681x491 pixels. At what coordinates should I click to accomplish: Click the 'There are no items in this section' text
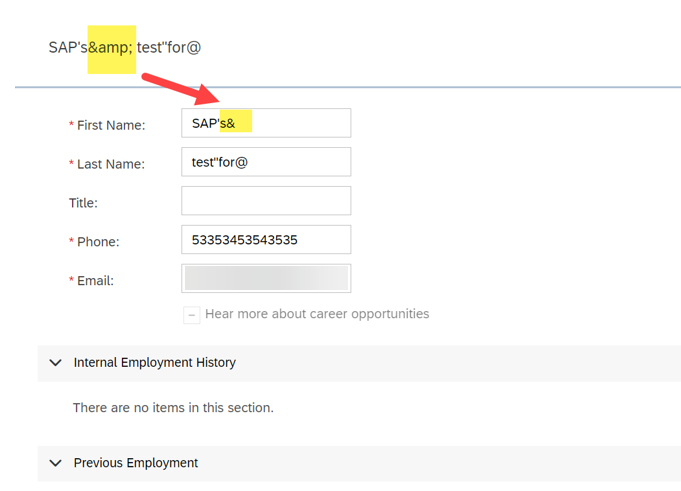173,408
